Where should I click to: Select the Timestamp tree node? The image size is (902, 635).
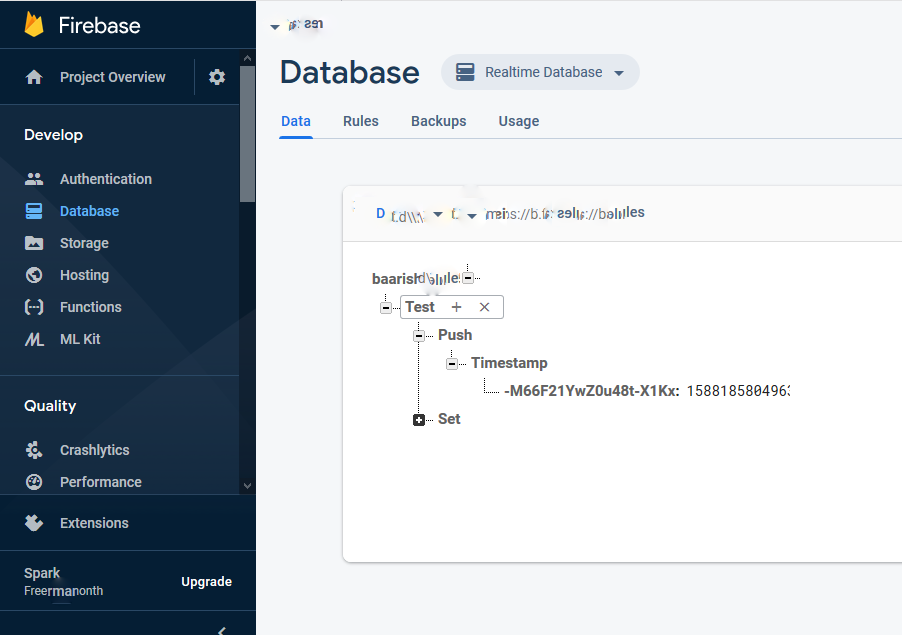(x=509, y=363)
